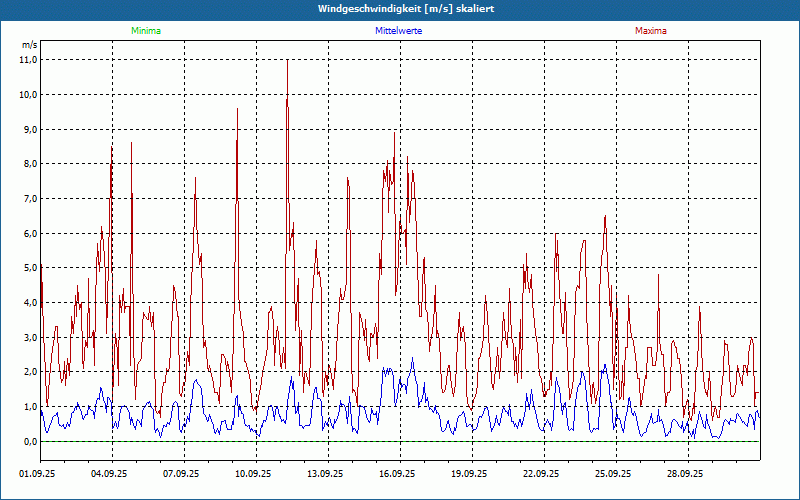Select the 2,0 y-axis value
Image resolution: width=800 pixels, height=500 pixels.
tap(32, 372)
